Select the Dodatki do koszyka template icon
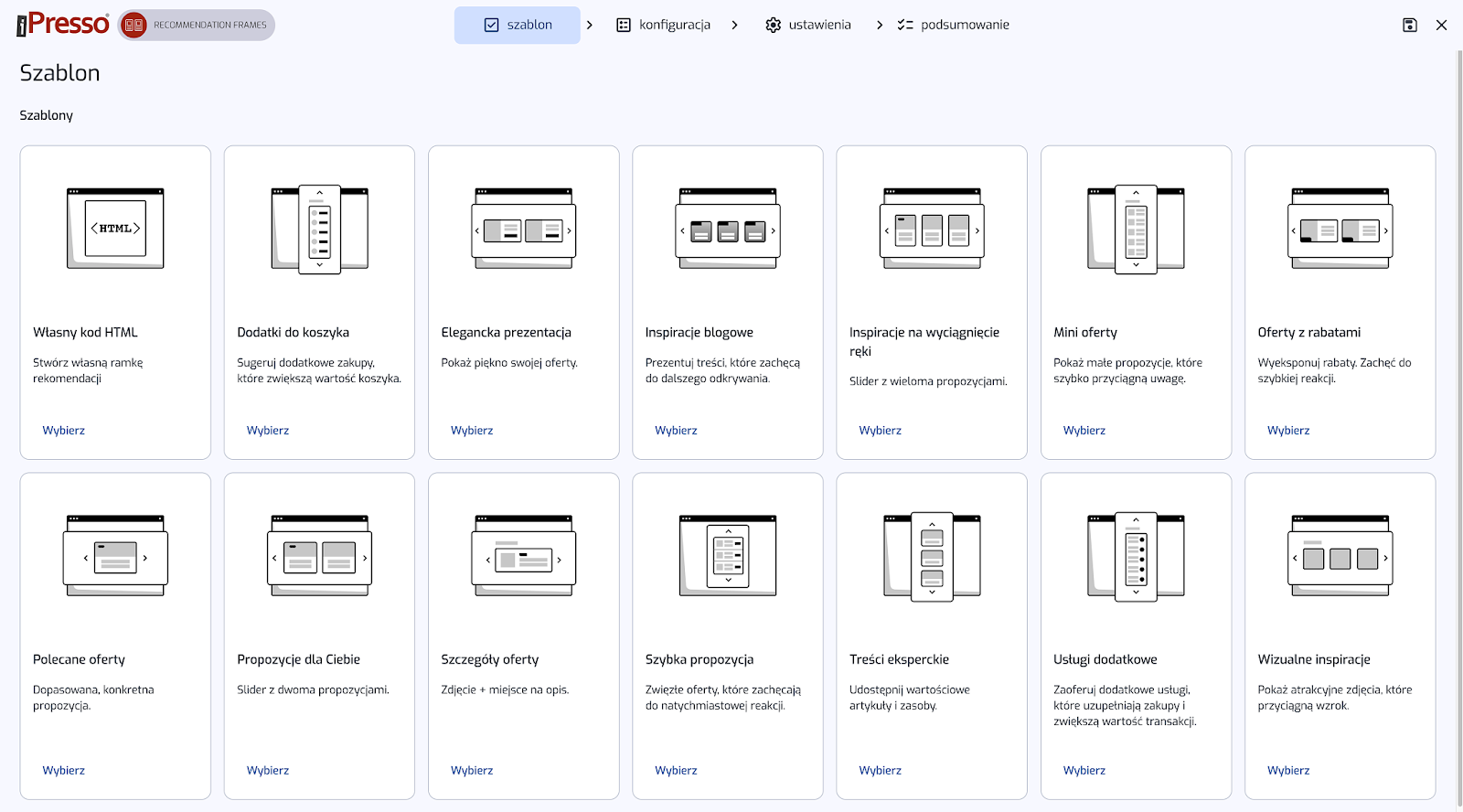This screenshot has width=1463, height=812. point(319,229)
